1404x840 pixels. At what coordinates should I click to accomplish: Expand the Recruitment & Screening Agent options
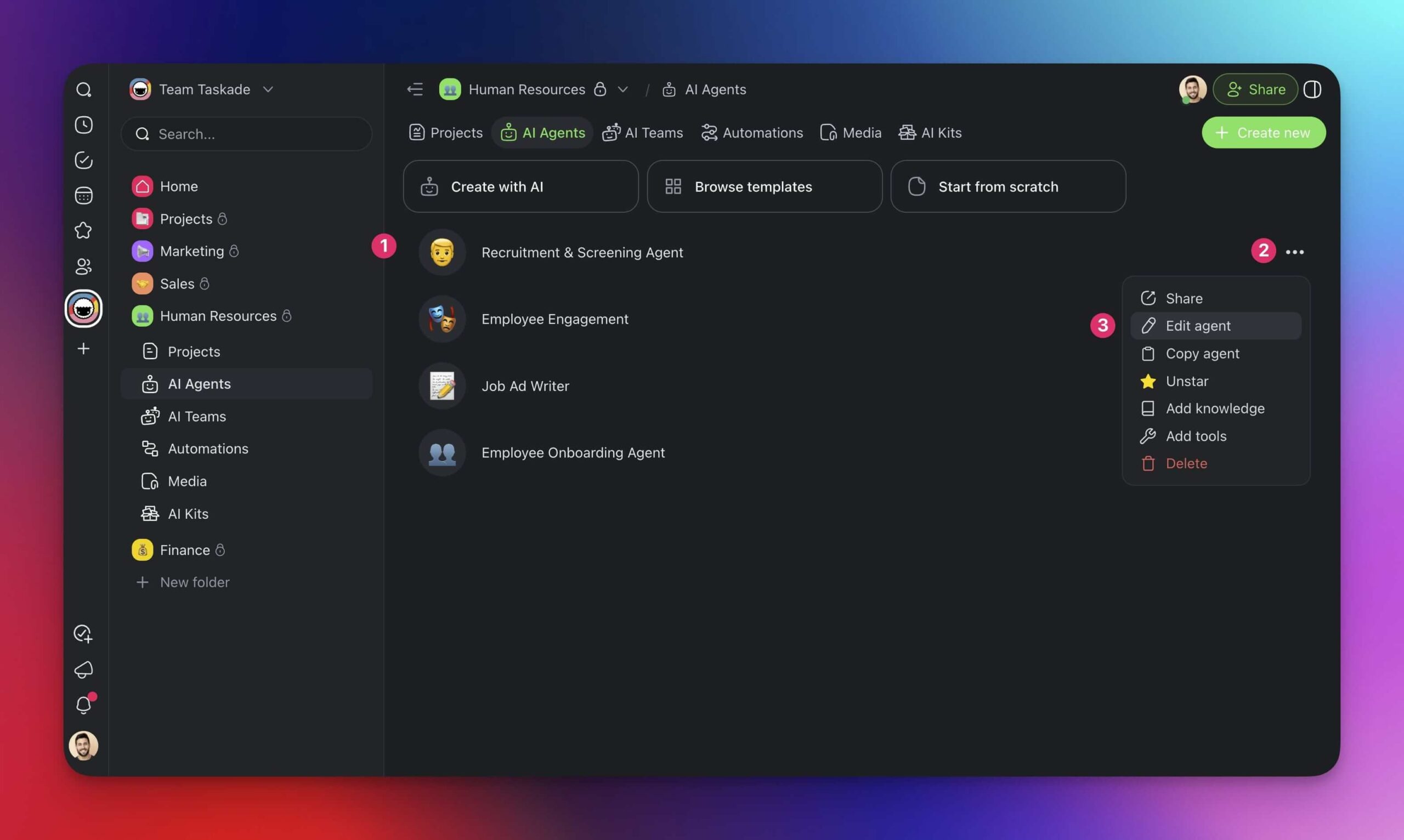click(1294, 251)
